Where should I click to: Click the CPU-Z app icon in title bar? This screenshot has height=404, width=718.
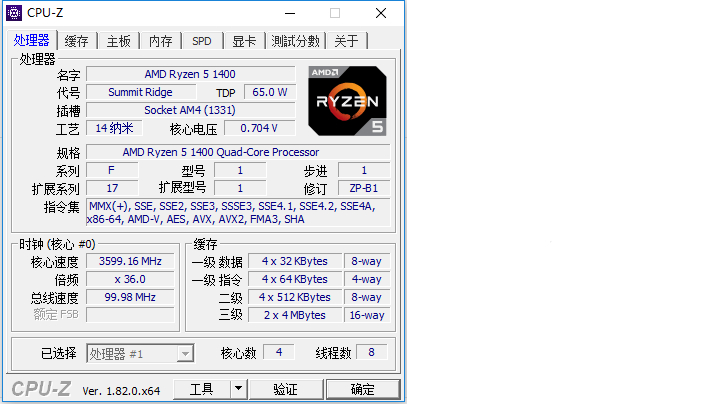14,13
